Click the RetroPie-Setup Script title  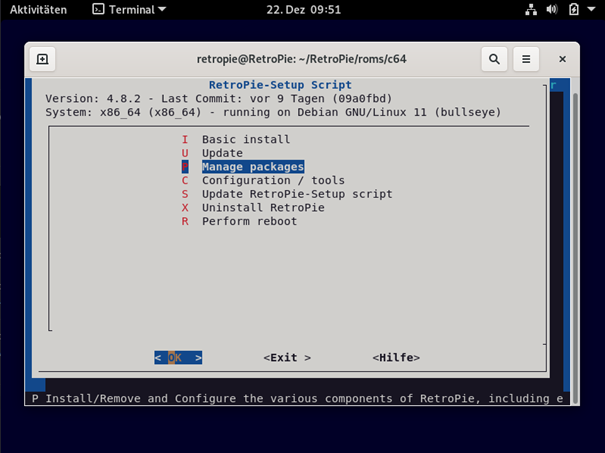280,85
